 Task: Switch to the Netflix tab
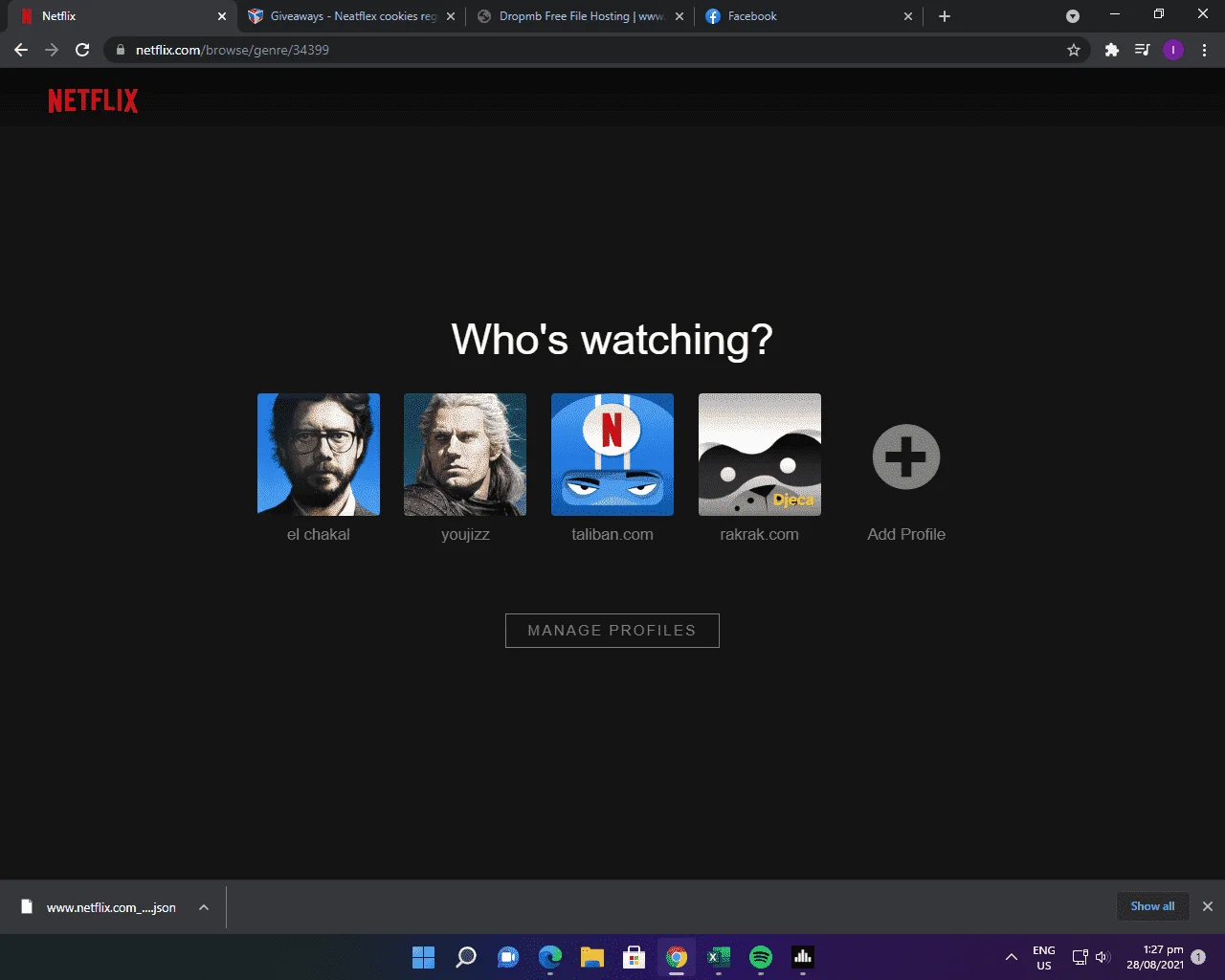(120, 16)
